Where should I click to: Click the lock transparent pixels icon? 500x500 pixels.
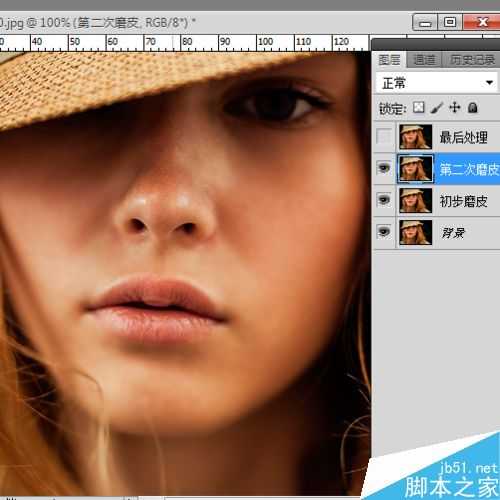point(419,108)
